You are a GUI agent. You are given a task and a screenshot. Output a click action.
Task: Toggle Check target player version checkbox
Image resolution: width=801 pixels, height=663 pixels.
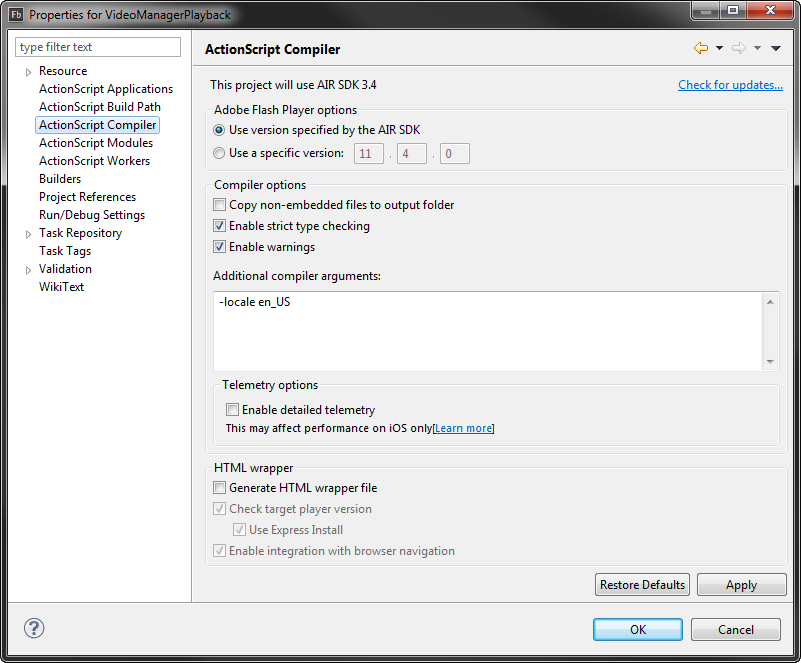pyautogui.click(x=220, y=509)
